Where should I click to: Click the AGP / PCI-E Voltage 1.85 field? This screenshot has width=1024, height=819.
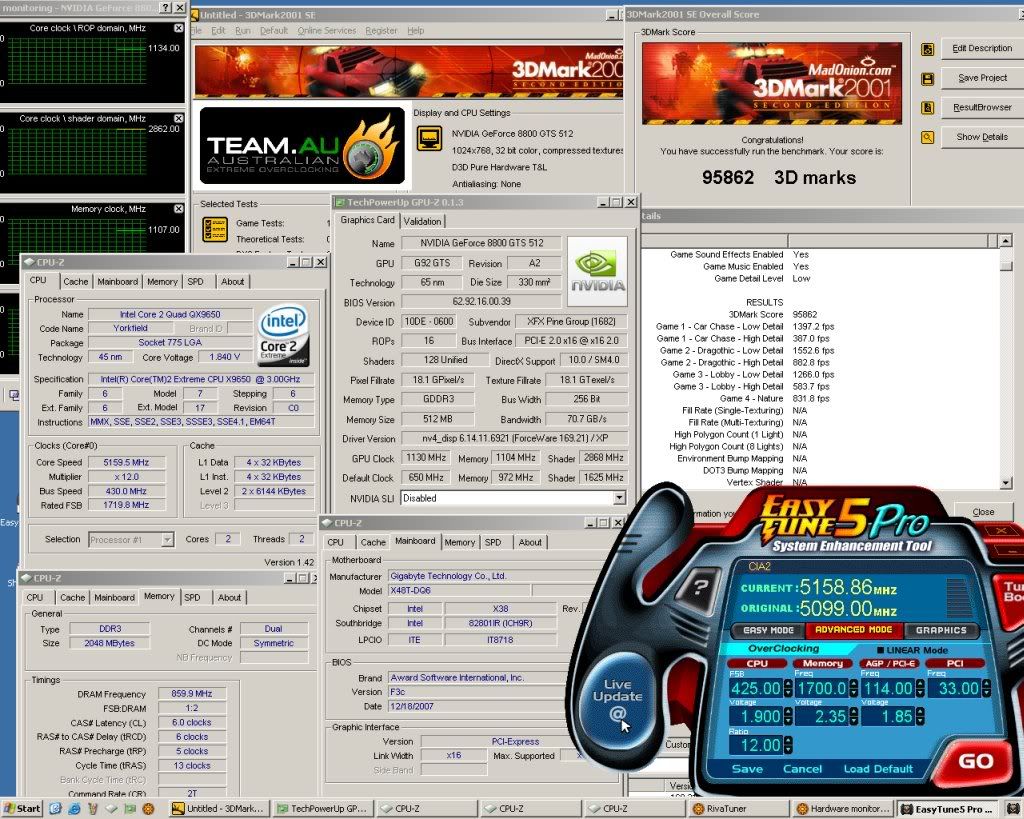coord(888,716)
